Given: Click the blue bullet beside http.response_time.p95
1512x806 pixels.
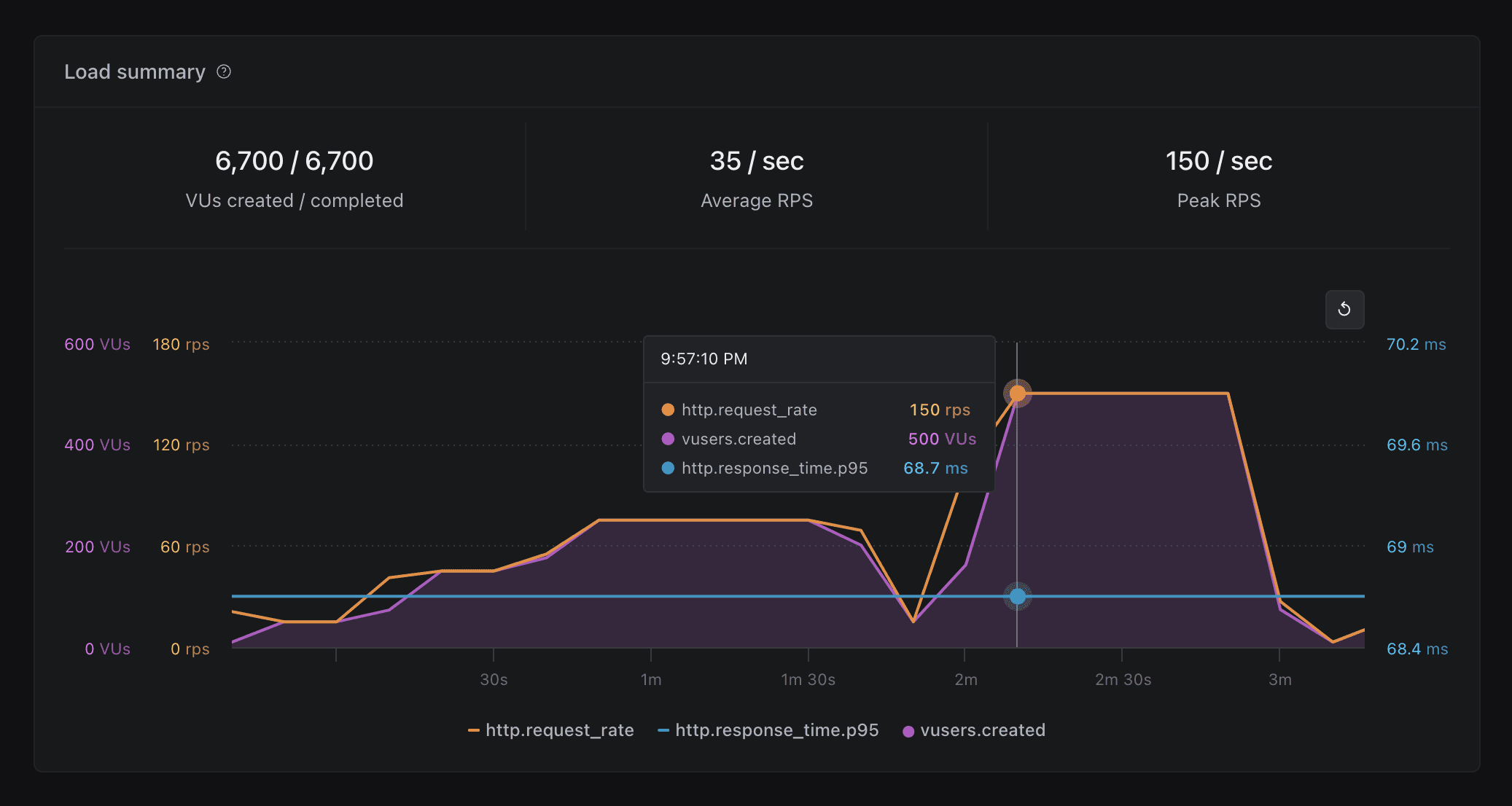Looking at the screenshot, I should click(666, 468).
